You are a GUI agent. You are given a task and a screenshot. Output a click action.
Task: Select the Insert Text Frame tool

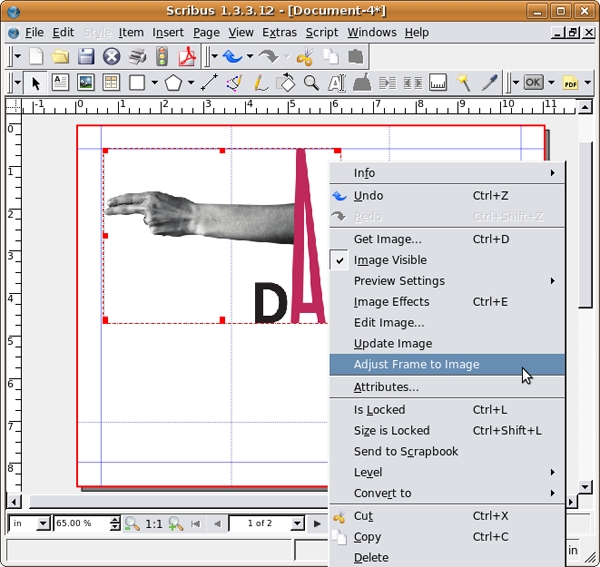61,82
